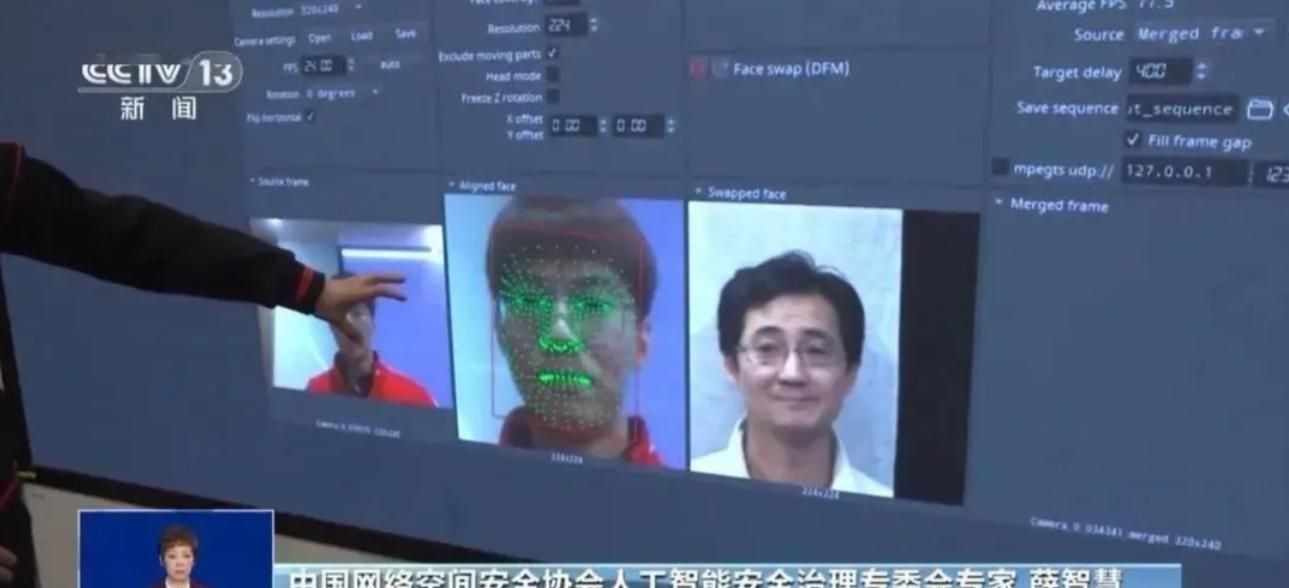Collapse the Aligned face panel
Screen dimensions: 1289x588
pyautogui.click(x=452, y=186)
